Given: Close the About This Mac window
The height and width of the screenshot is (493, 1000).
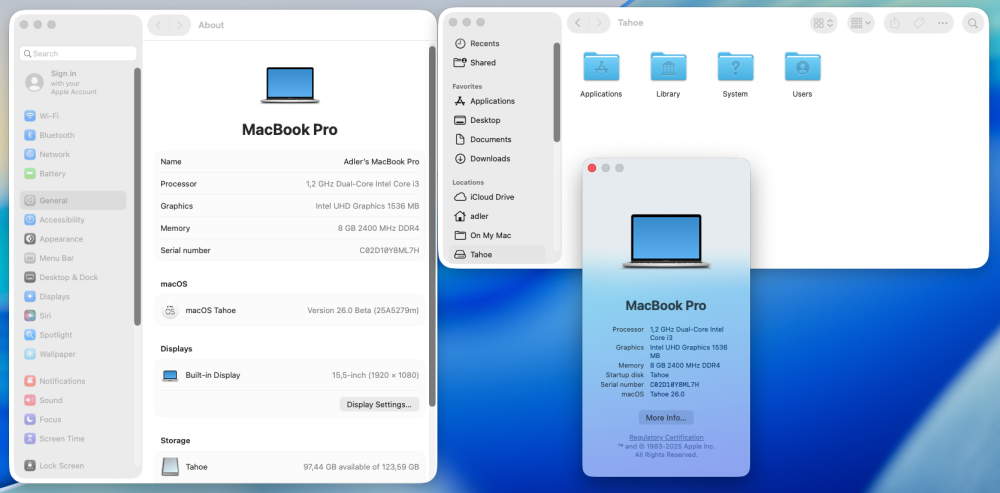Looking at the screenshot, I should pos(592,168).
